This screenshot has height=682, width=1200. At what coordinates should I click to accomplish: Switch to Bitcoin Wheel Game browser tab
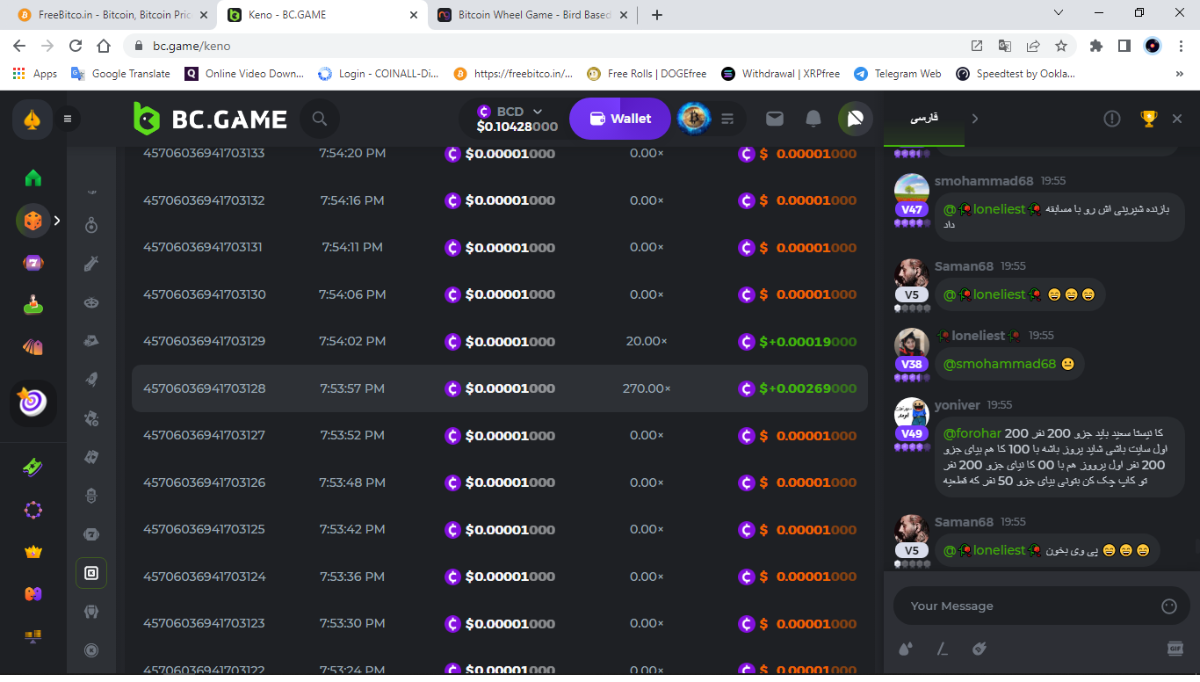point(532,15)
